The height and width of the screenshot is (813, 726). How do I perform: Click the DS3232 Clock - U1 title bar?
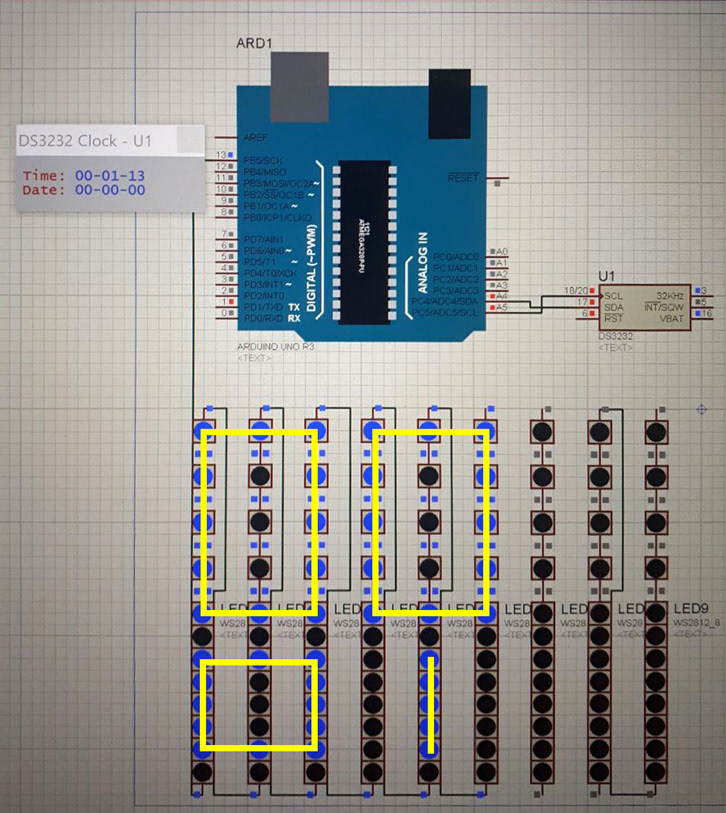coord(110,141)
